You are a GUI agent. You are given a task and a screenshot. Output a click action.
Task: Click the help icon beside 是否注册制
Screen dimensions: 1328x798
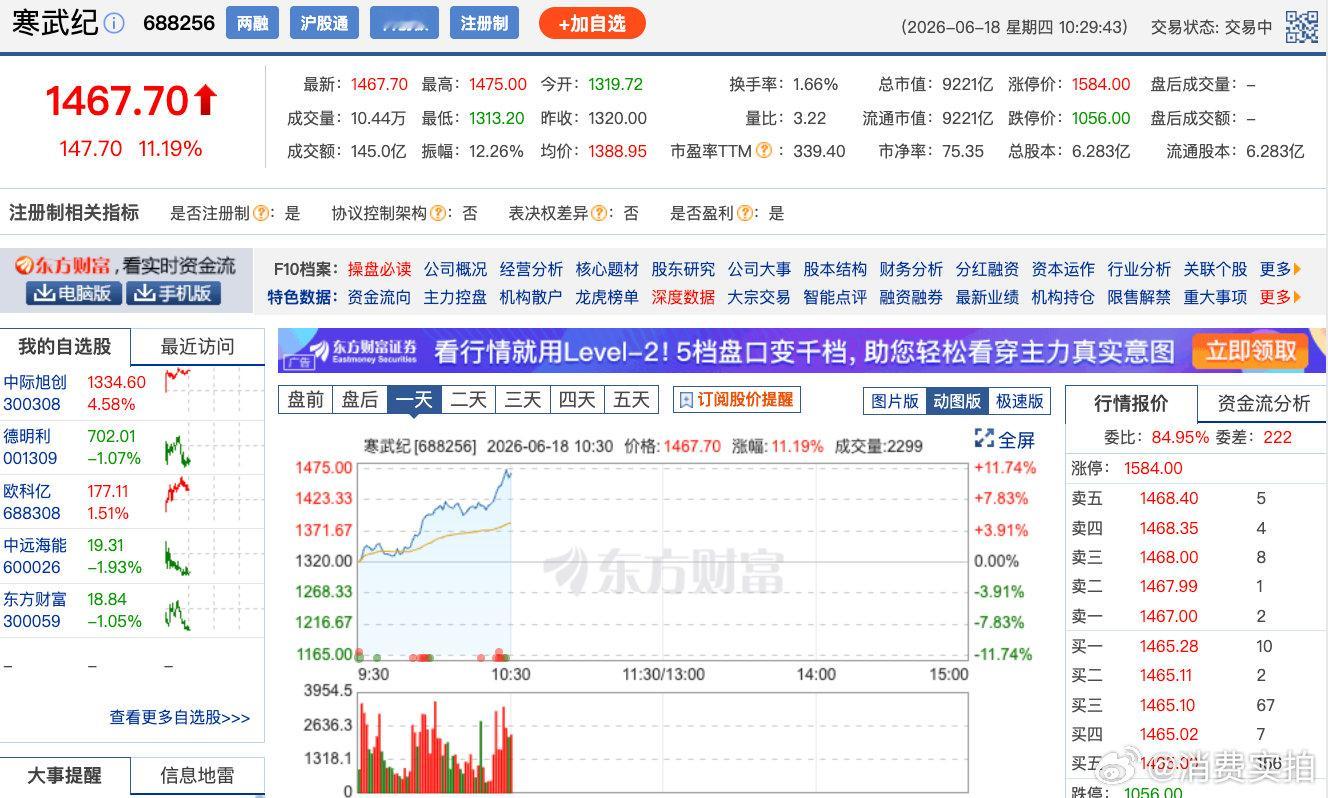pyautogui.click(x=262, y=213)
